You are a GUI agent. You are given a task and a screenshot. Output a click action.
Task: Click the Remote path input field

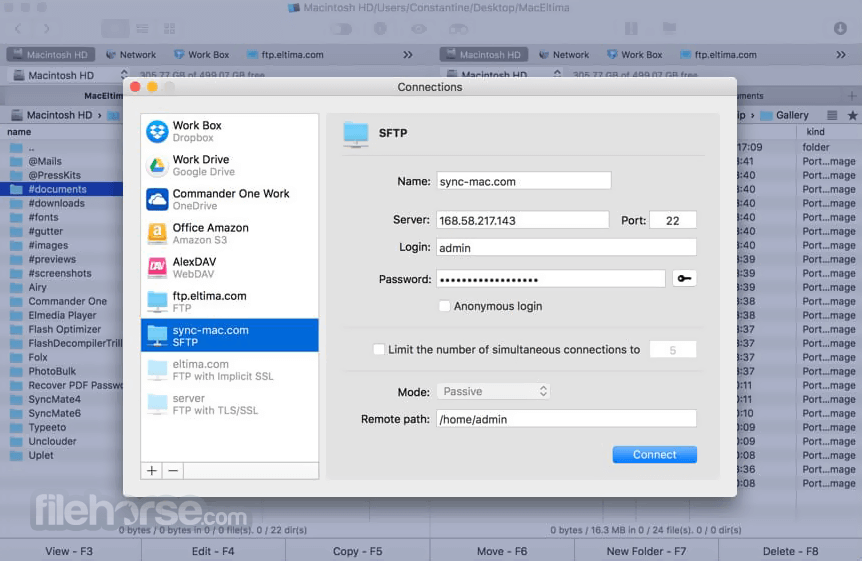point(566,419)
